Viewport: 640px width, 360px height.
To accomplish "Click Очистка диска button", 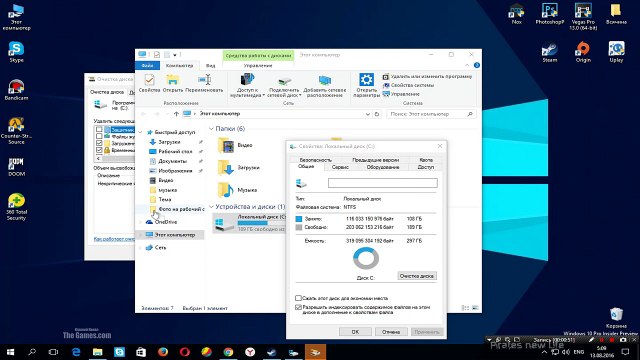I will point(417,276).
